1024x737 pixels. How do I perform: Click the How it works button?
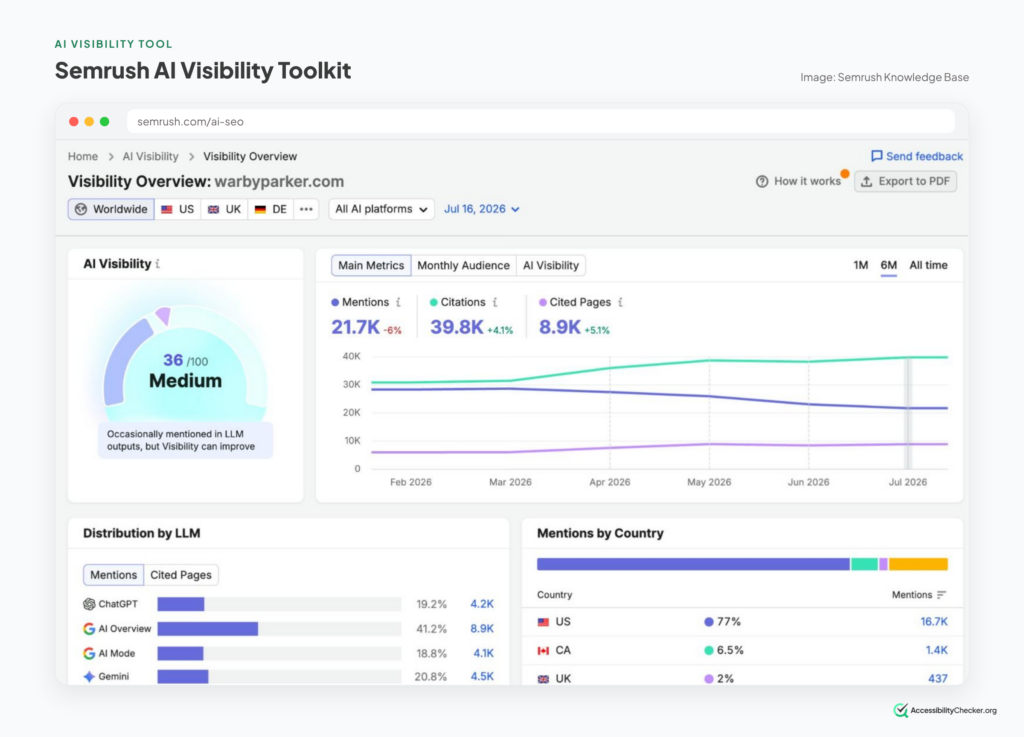click(x=799, y=181)
